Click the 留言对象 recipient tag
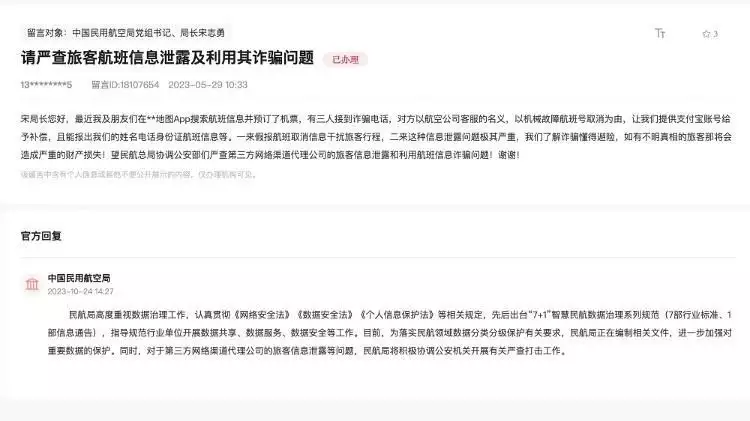Screen dimensions: 750x421 pos(126,33)
